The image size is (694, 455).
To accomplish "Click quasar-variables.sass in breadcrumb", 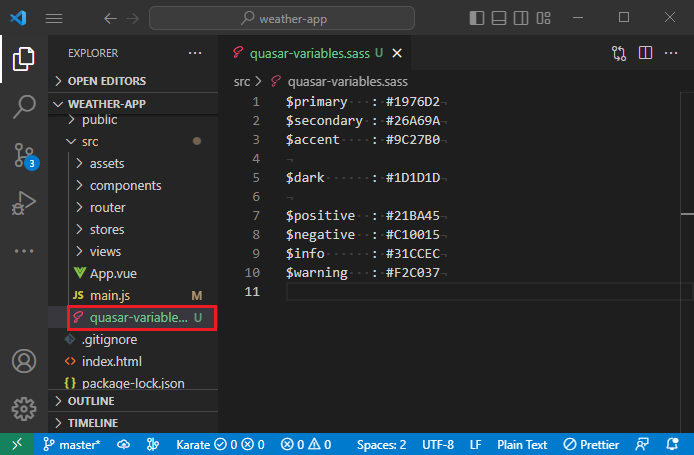I will click(x=347, y=81).
